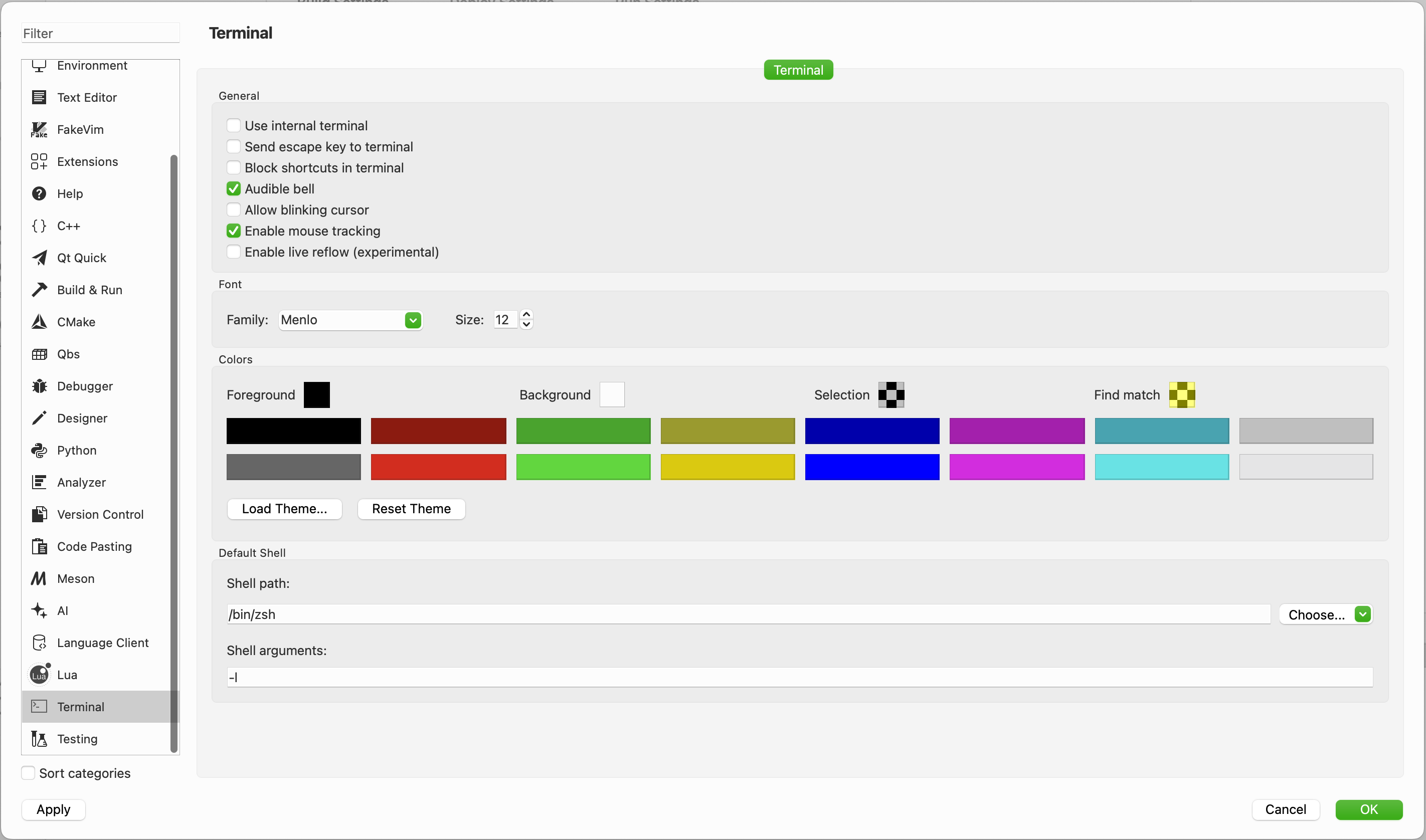Select the Python logo icon in sidebar
The height and width of the screenshot is (840, 1426).
click(39, 451)
